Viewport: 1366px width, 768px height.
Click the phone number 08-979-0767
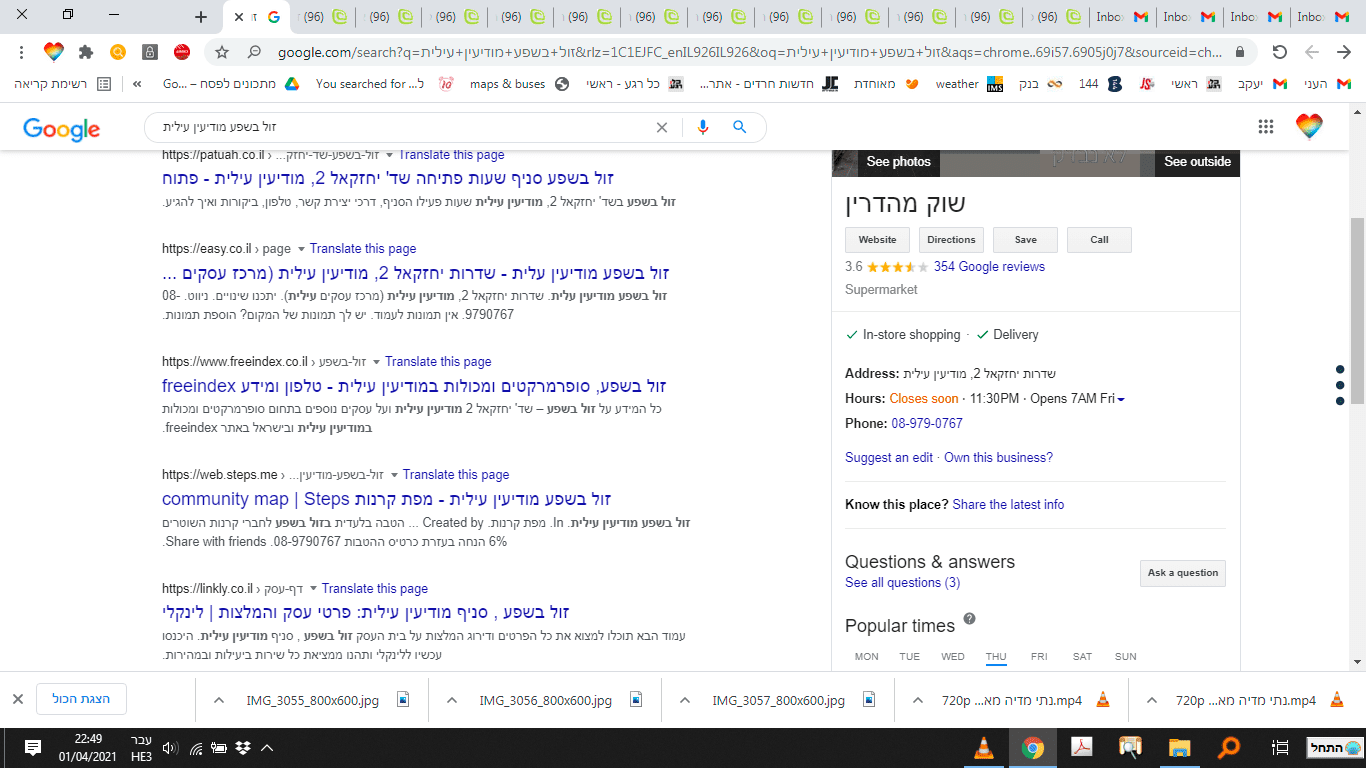[927, 424]
